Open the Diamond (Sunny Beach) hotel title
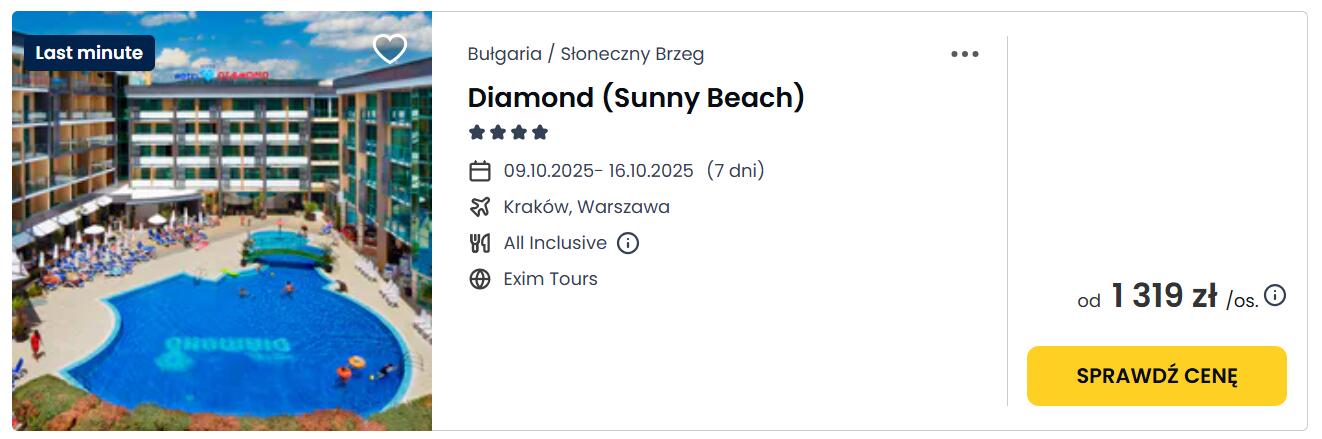 [636, 97]
